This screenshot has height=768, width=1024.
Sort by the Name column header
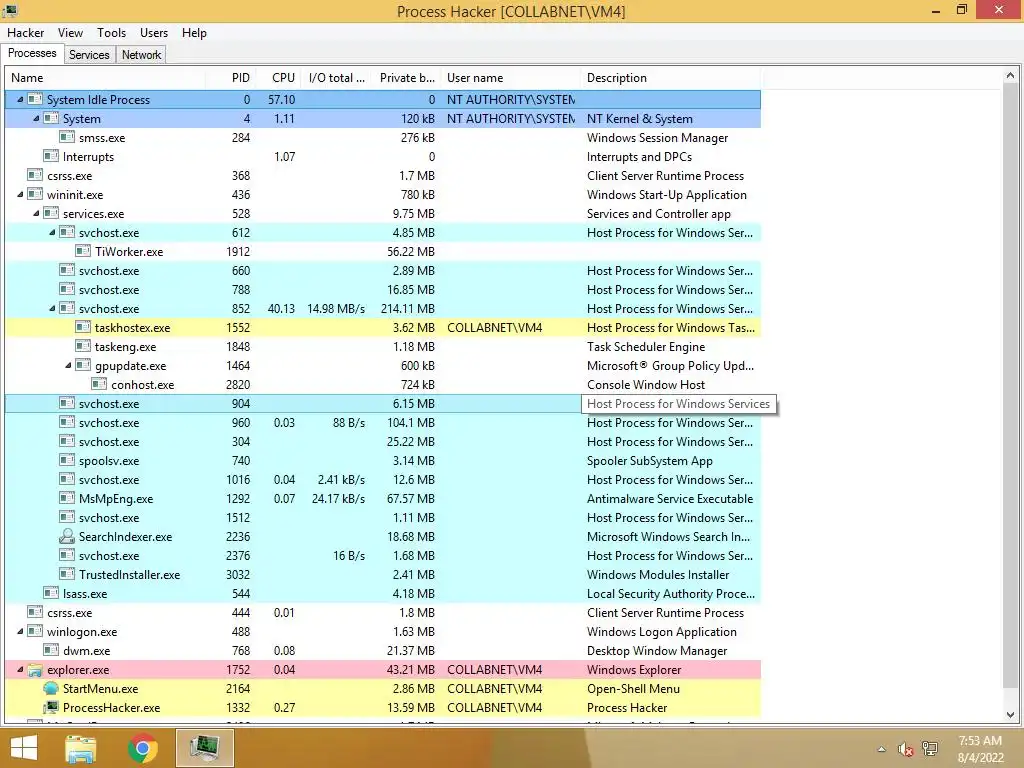coord(105,78)
